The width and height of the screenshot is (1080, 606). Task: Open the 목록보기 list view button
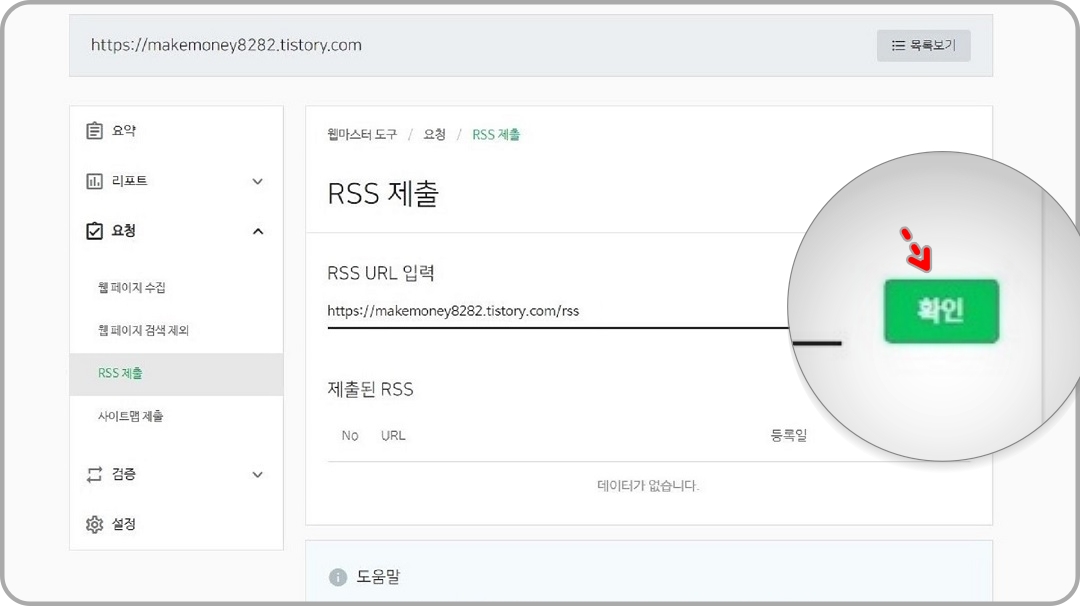[x=923, y=45]
